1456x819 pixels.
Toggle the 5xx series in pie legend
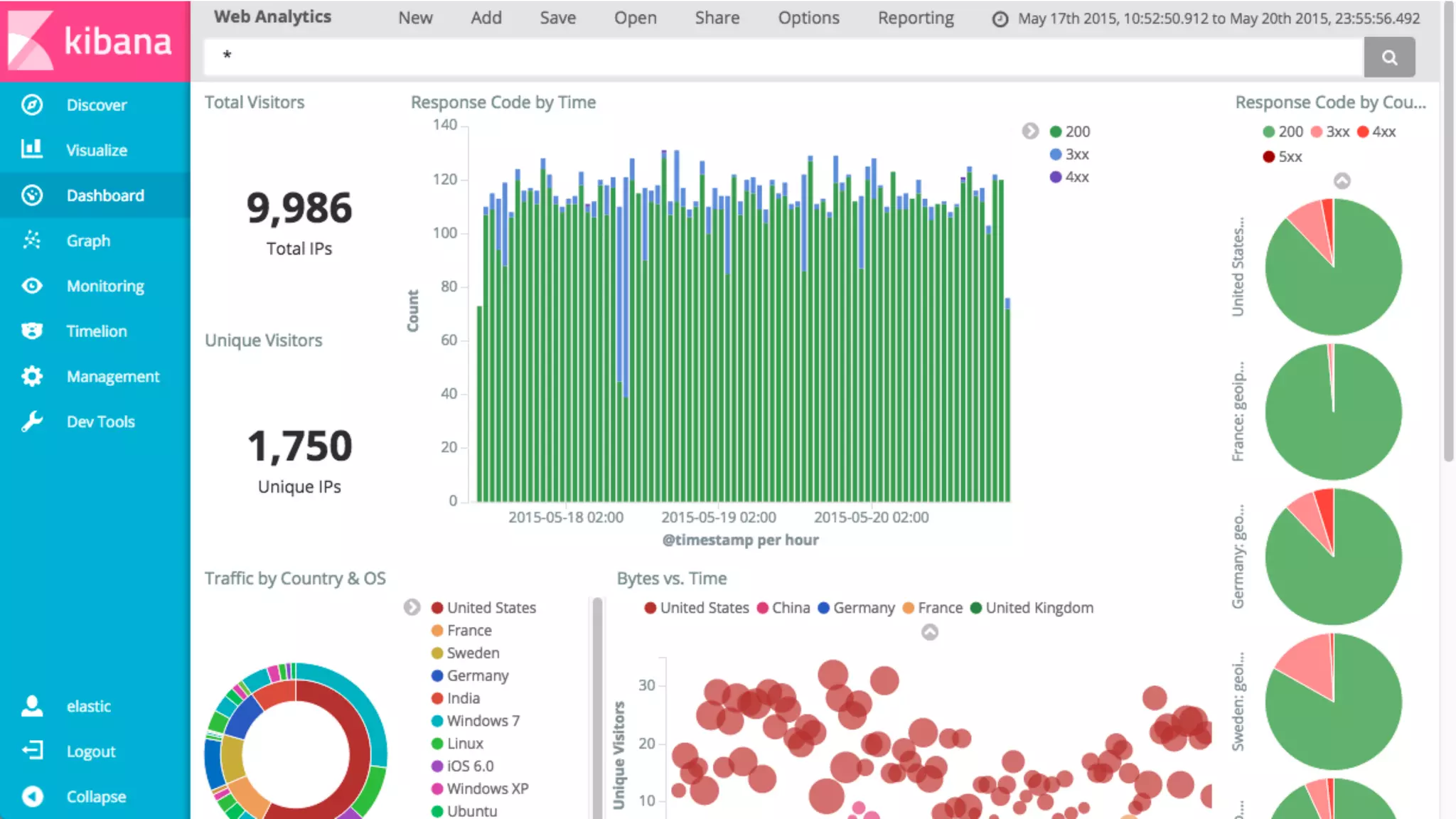click(x=1289, y=156)
